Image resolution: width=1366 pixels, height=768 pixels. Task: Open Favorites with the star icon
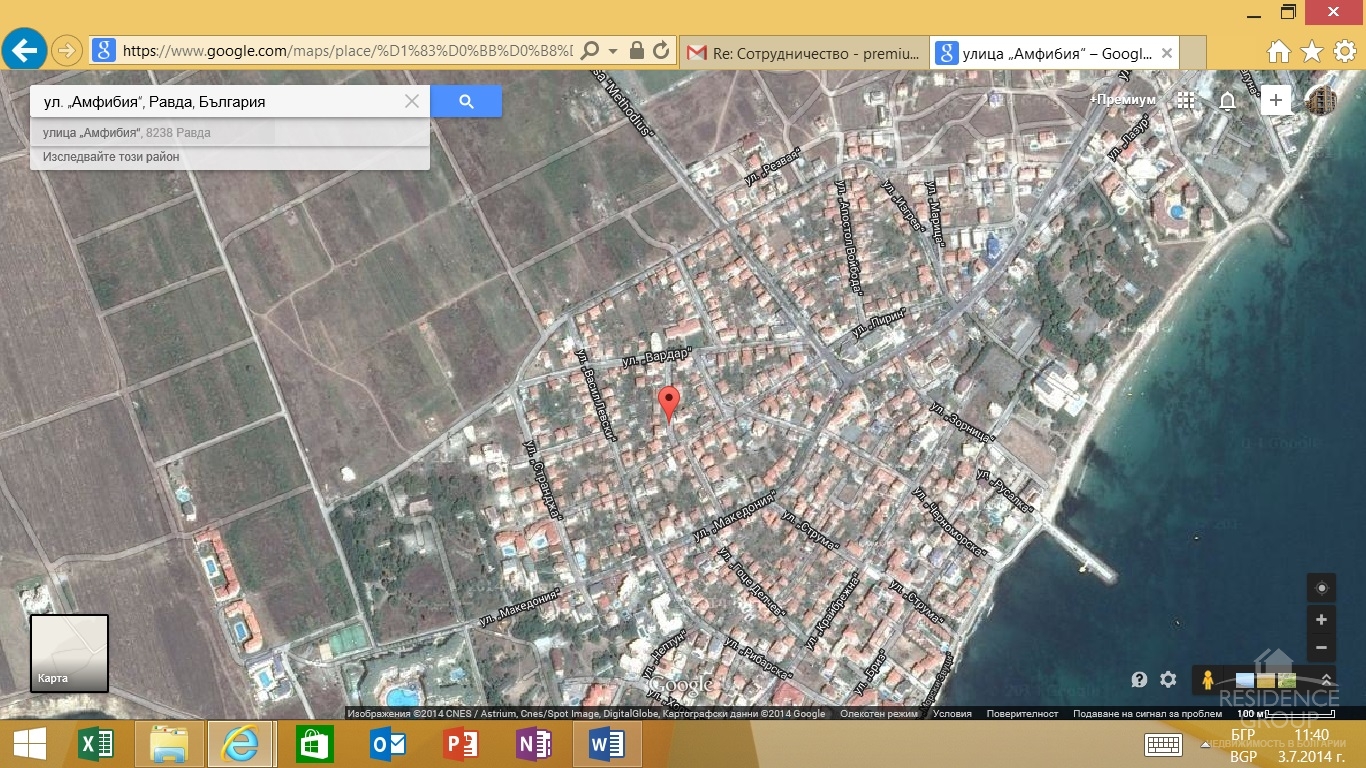click(1312, 51)
